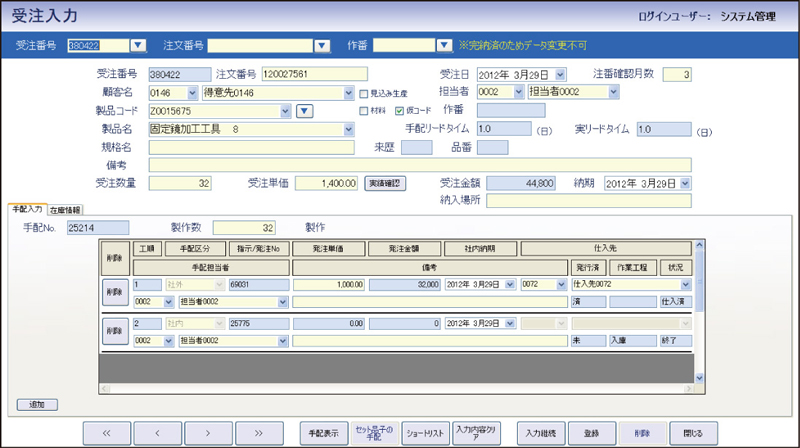
Task: Click 注文番号 field 120027561
Action: (x=314, y=74)
